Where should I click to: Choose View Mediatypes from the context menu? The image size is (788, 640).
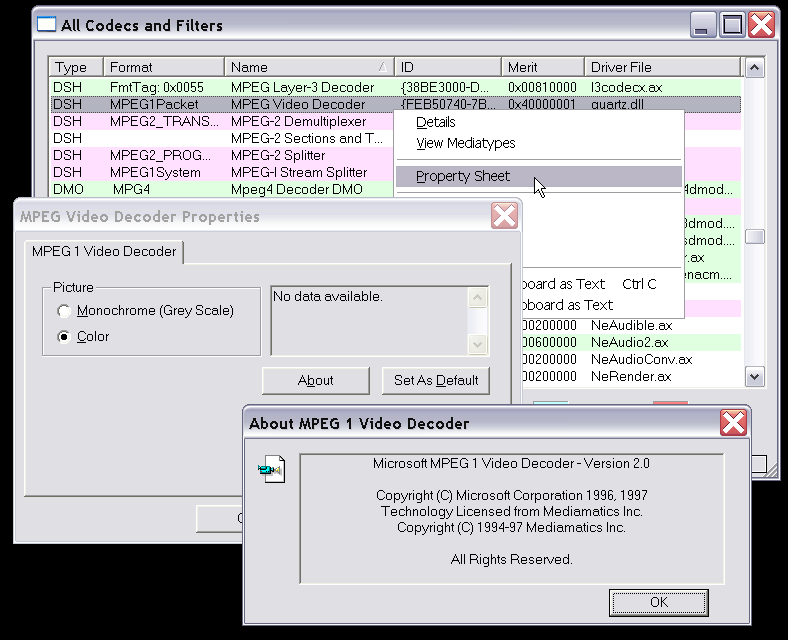tap(539, 143)
